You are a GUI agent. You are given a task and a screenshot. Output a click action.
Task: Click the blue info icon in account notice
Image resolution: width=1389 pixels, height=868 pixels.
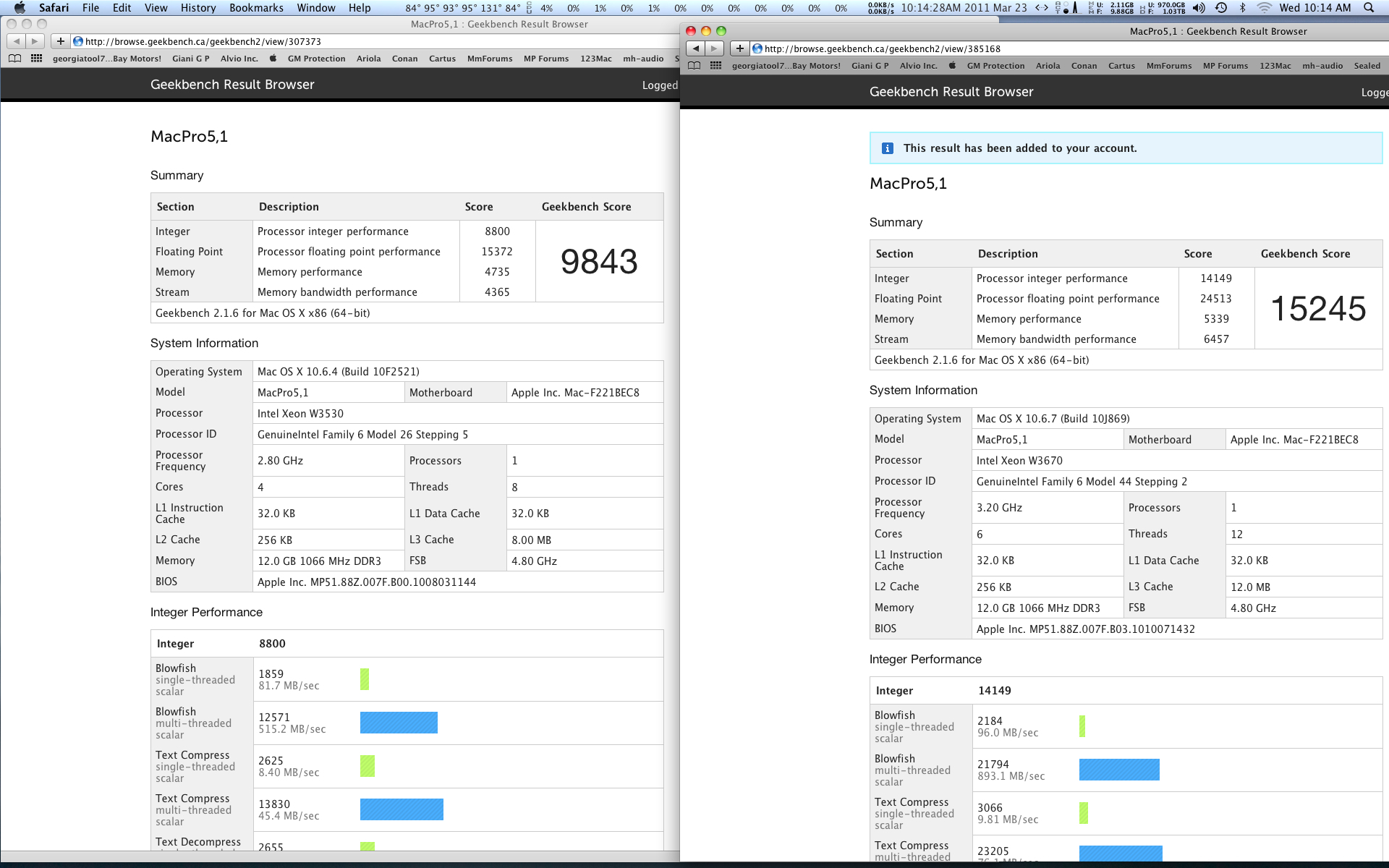888,148
